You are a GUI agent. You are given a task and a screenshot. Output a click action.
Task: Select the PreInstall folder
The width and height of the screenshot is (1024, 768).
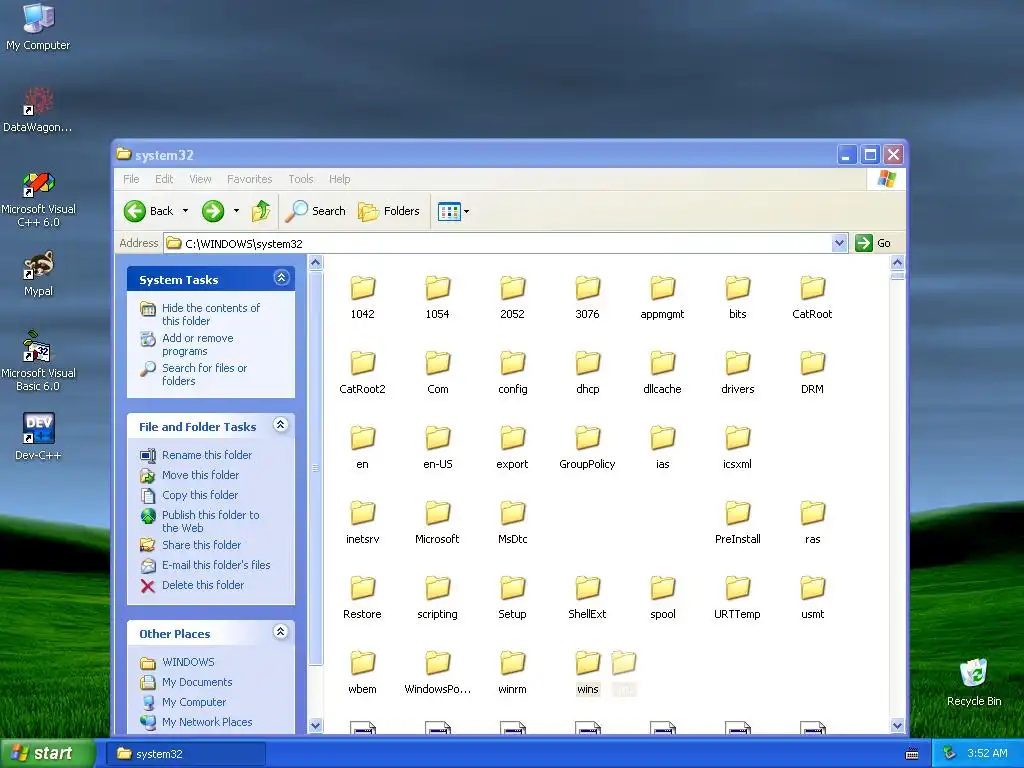737,522
